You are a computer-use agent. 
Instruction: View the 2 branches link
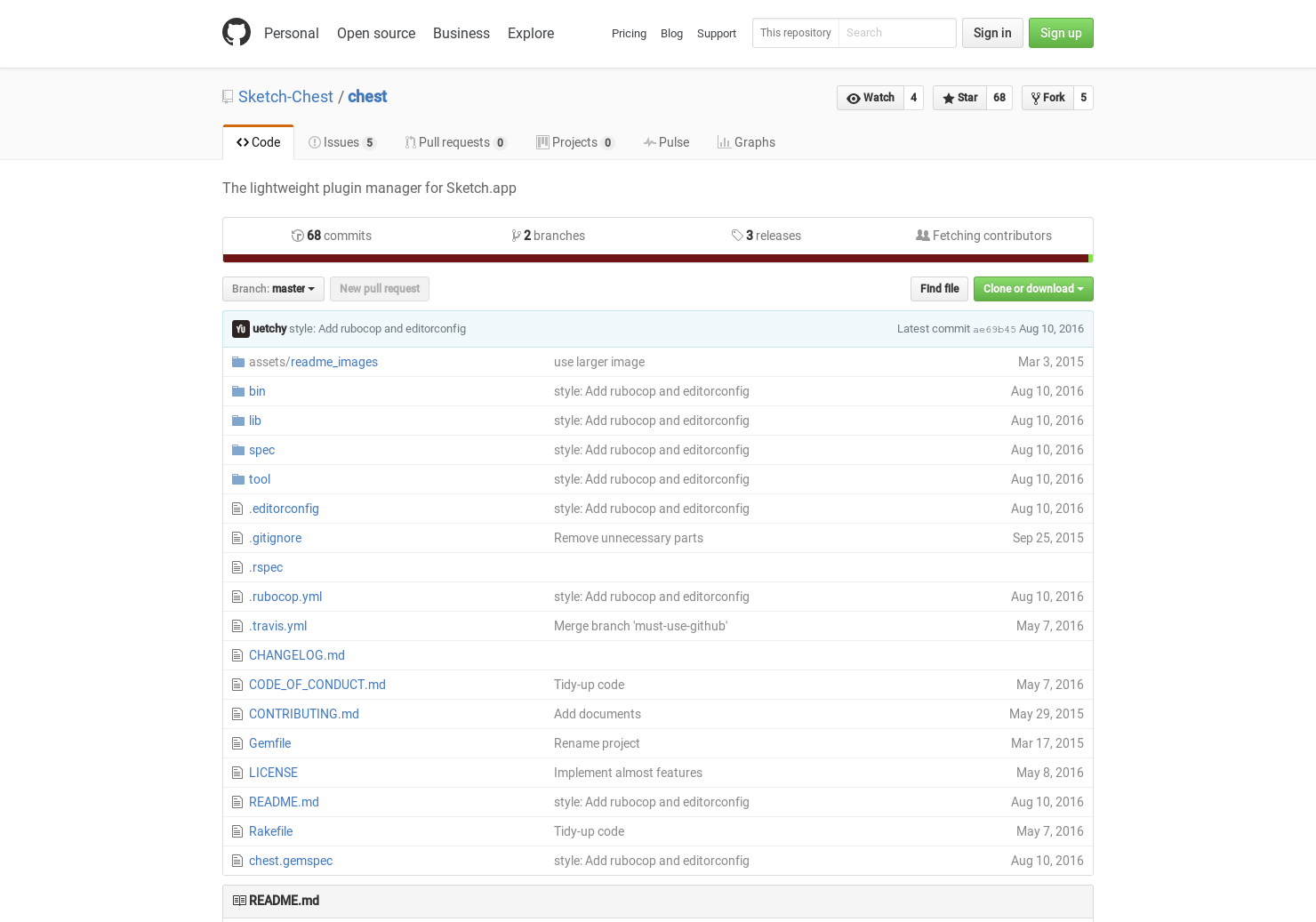[549, 236]
